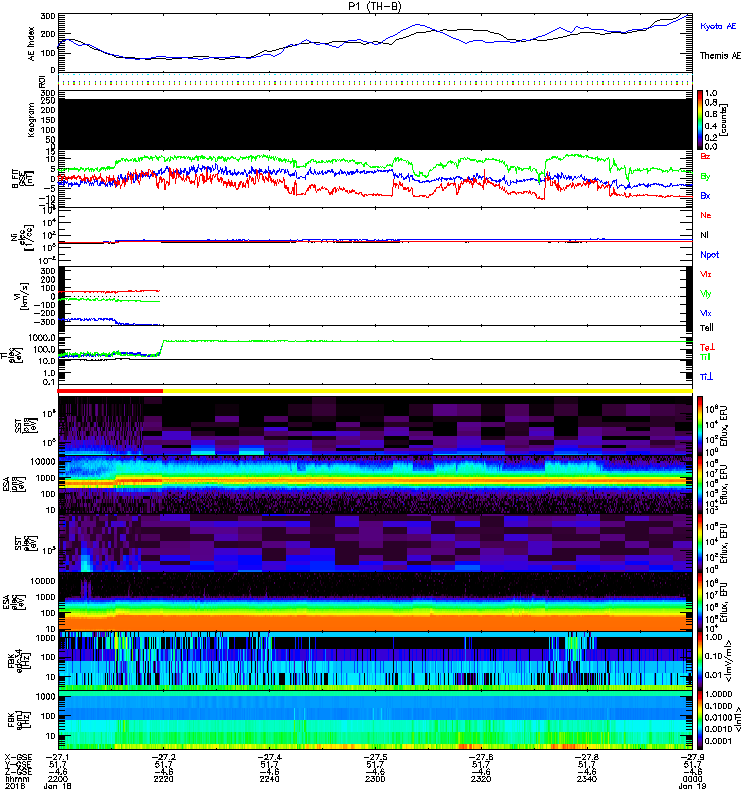Click the blue Ti perpendicular legend label

click(x=706, y=377)
